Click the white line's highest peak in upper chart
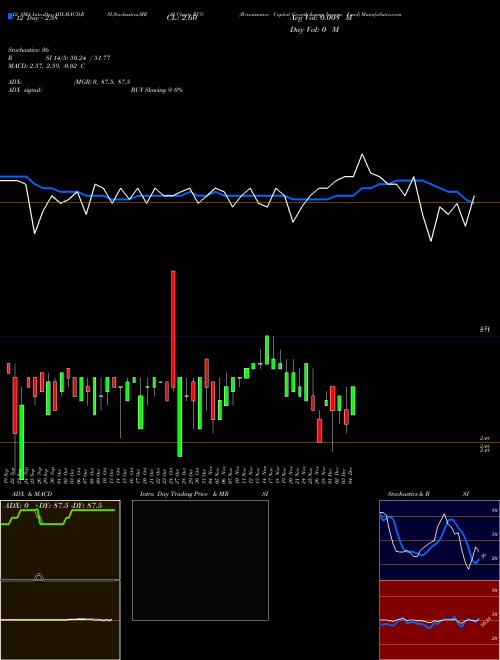The width and height of the screenshot is (500, 660). point(362,154)
